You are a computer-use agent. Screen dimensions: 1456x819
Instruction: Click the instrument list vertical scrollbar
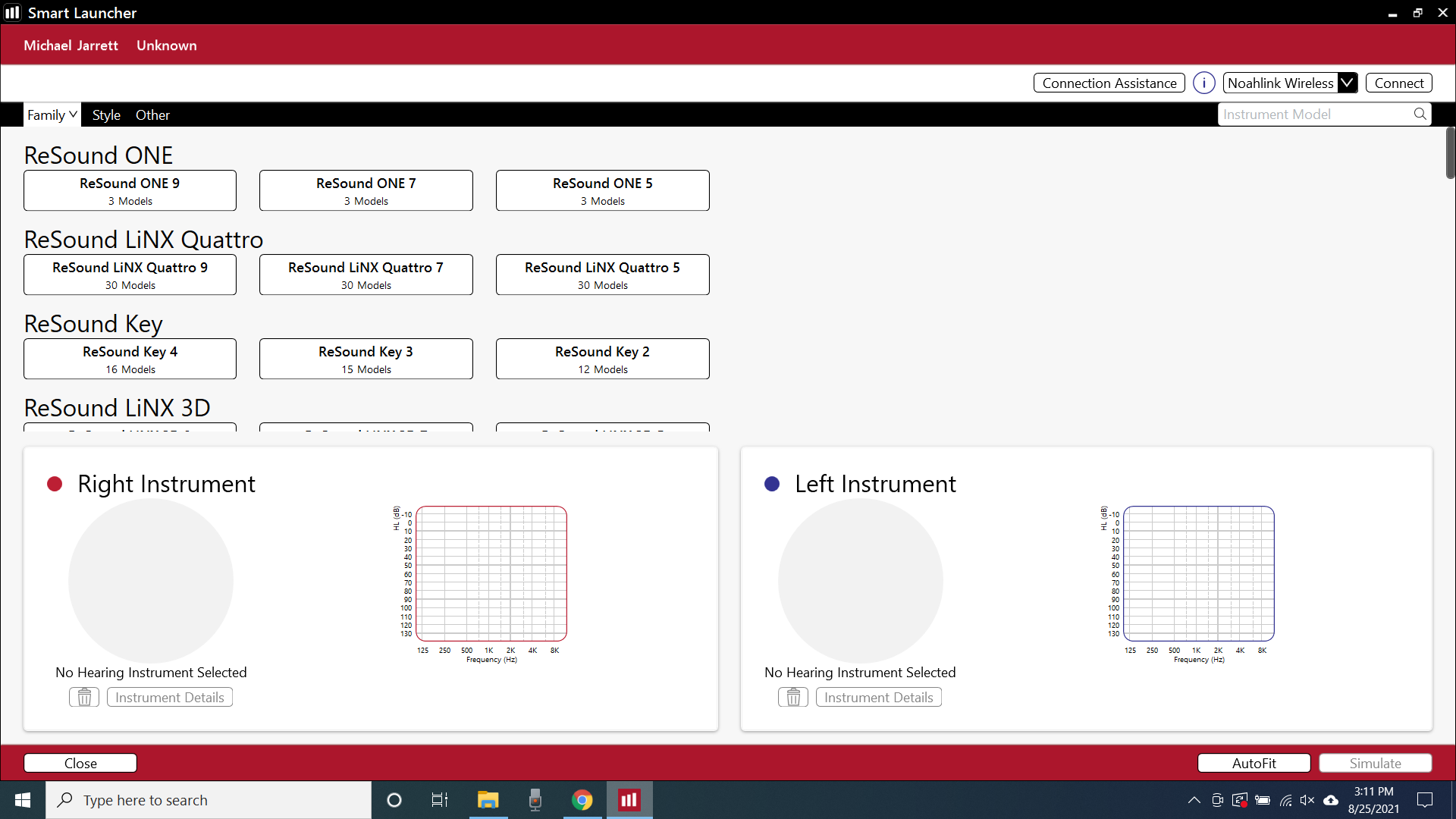(x=1450, y=153)
